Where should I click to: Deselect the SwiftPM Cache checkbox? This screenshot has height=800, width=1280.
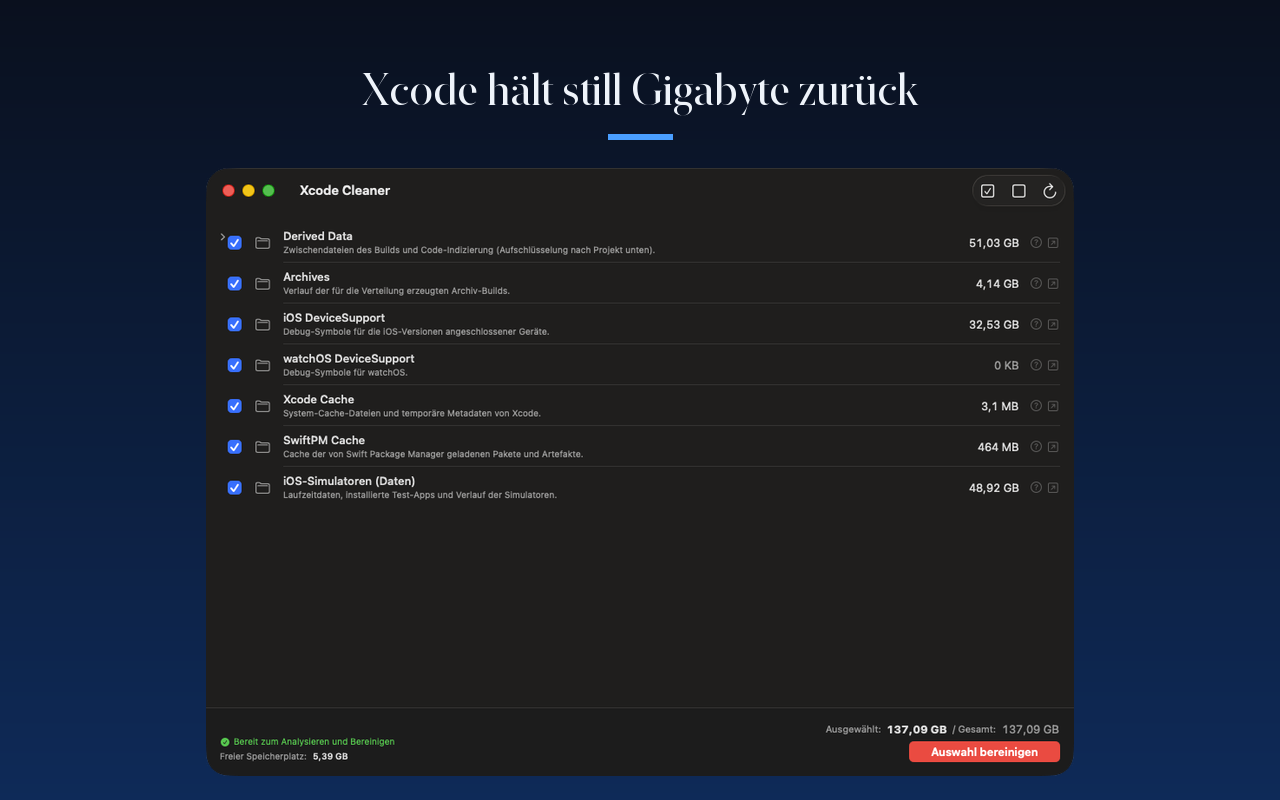[235, 447]
